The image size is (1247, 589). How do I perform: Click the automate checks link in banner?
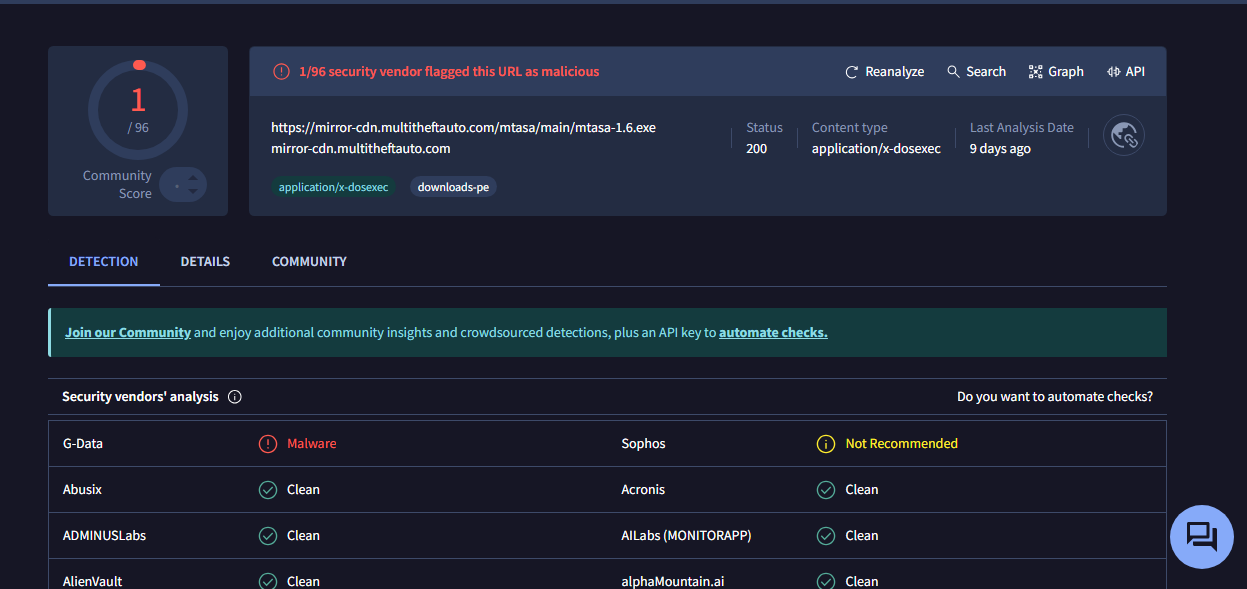[x=773, y=333]
